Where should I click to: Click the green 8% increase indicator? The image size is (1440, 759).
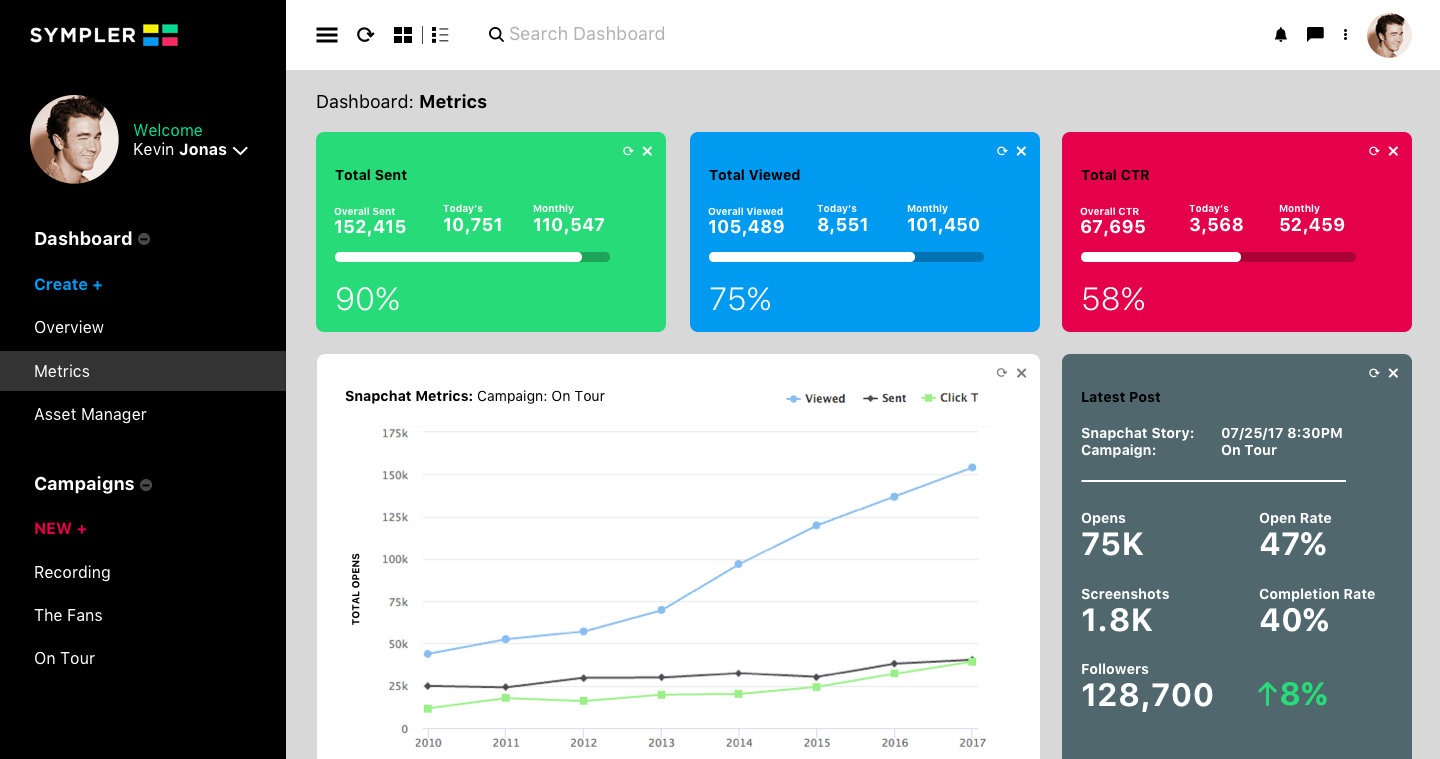1293,695
